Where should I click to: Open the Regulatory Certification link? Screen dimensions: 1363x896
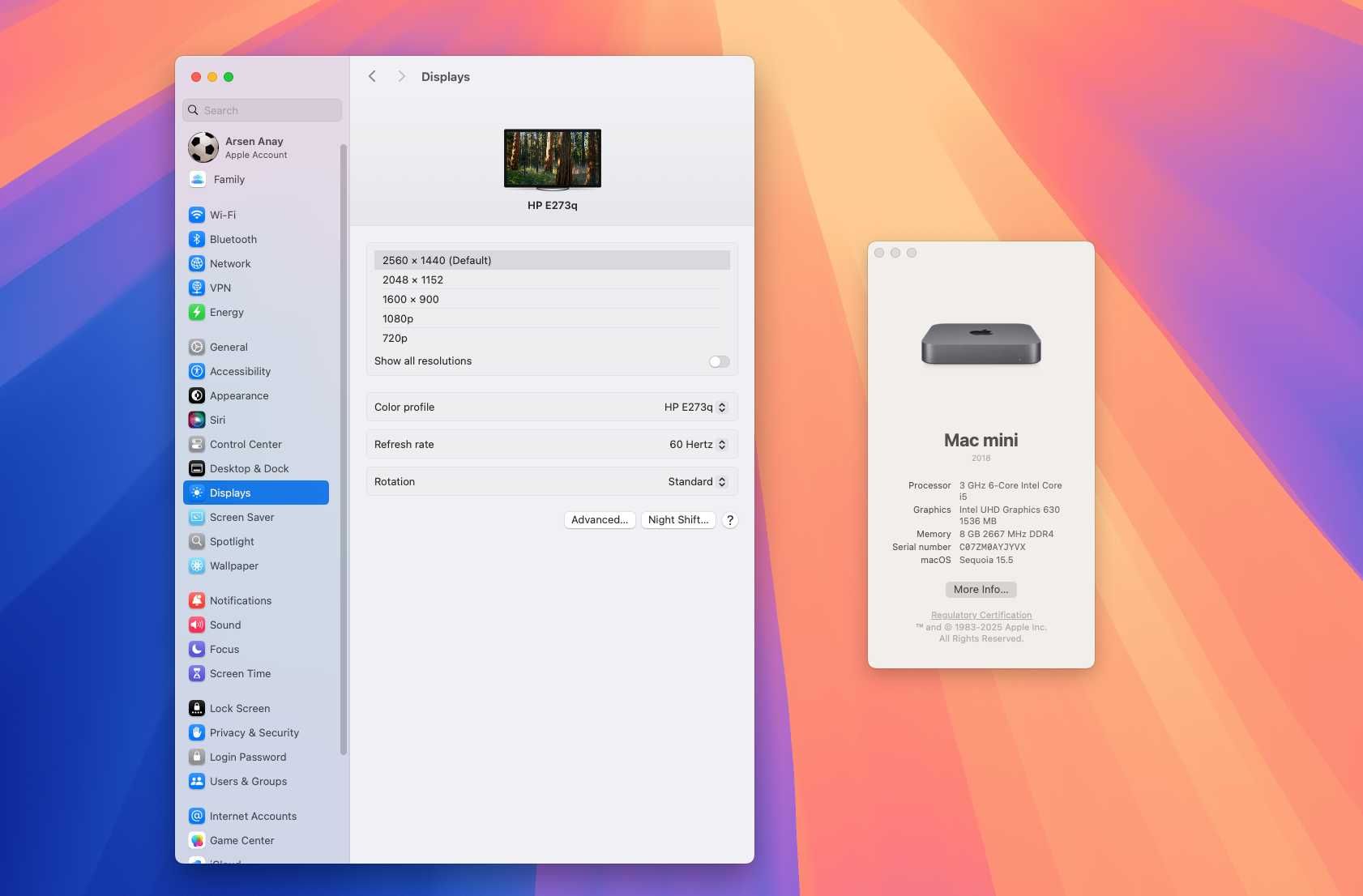tap(981, 615)
